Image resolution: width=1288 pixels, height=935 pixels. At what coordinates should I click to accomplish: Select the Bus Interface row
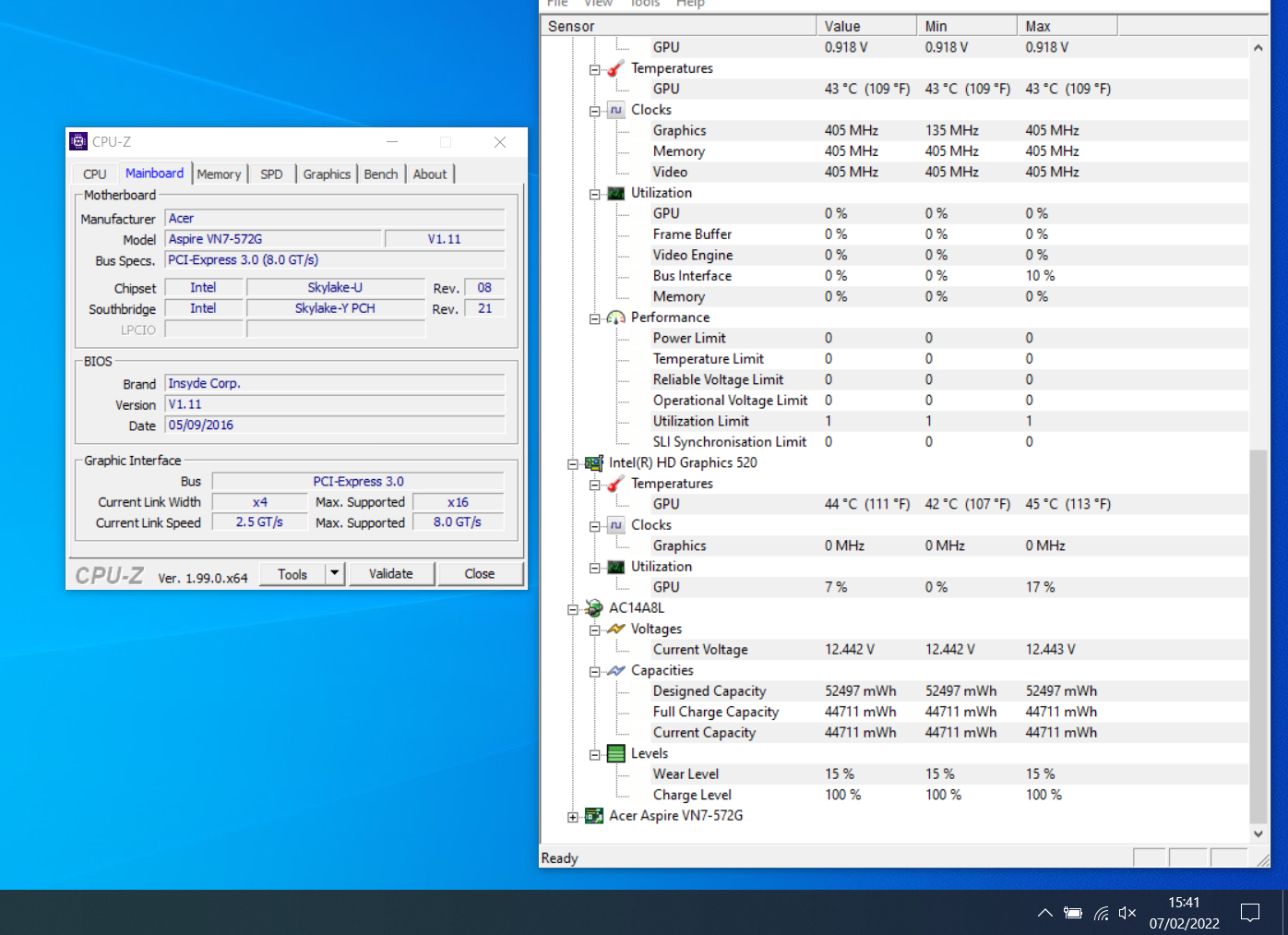point(895,276)
